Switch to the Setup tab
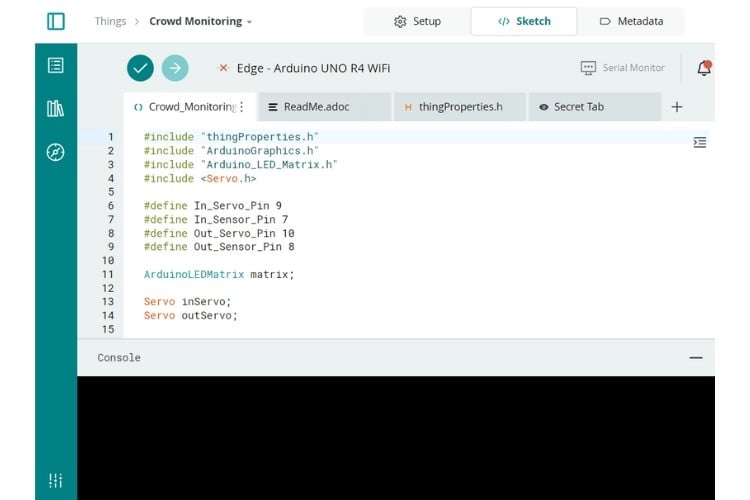Screen dimensions: 750x500 point(417,21)
